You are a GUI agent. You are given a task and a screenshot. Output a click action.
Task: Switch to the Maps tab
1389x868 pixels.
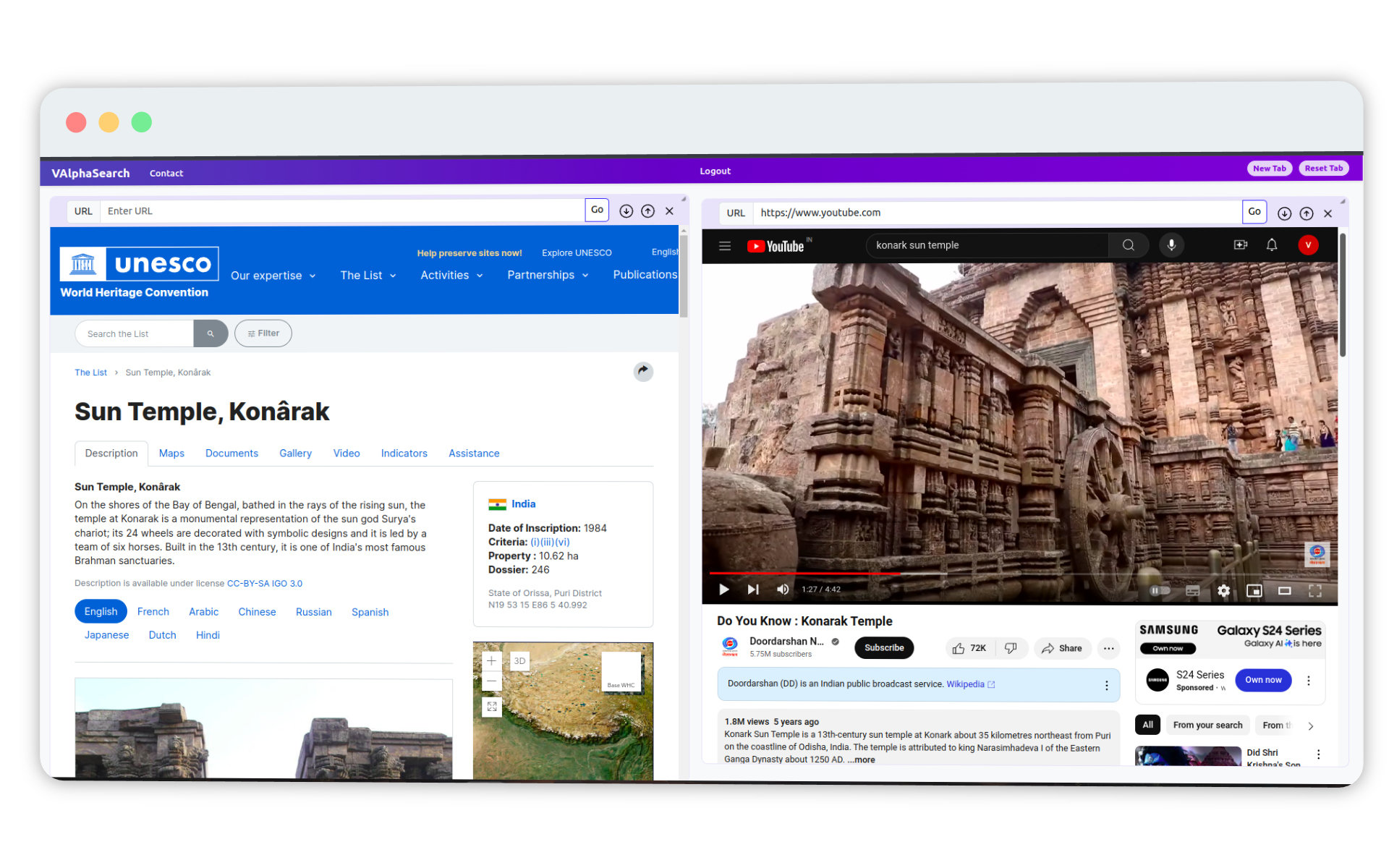[x=171, y=454]
